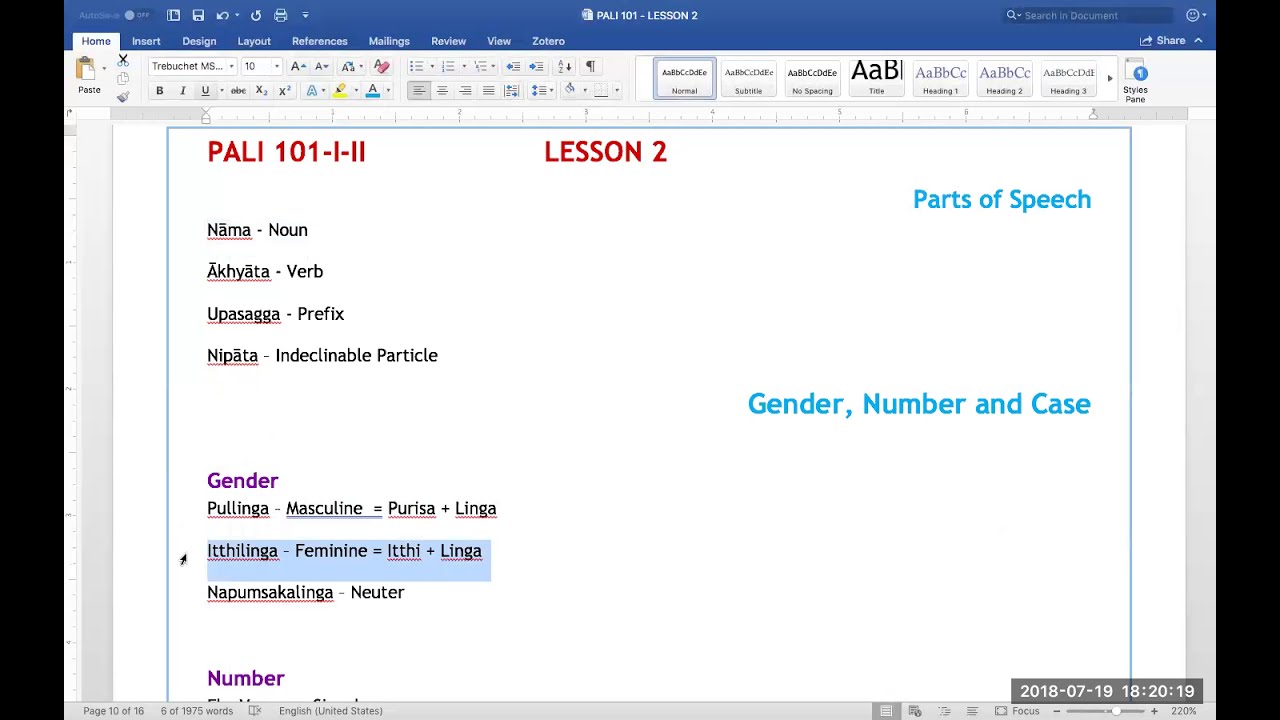Click the Save icon in title bar
Viewport: 1280px width, 720px height.
point(198,15)
